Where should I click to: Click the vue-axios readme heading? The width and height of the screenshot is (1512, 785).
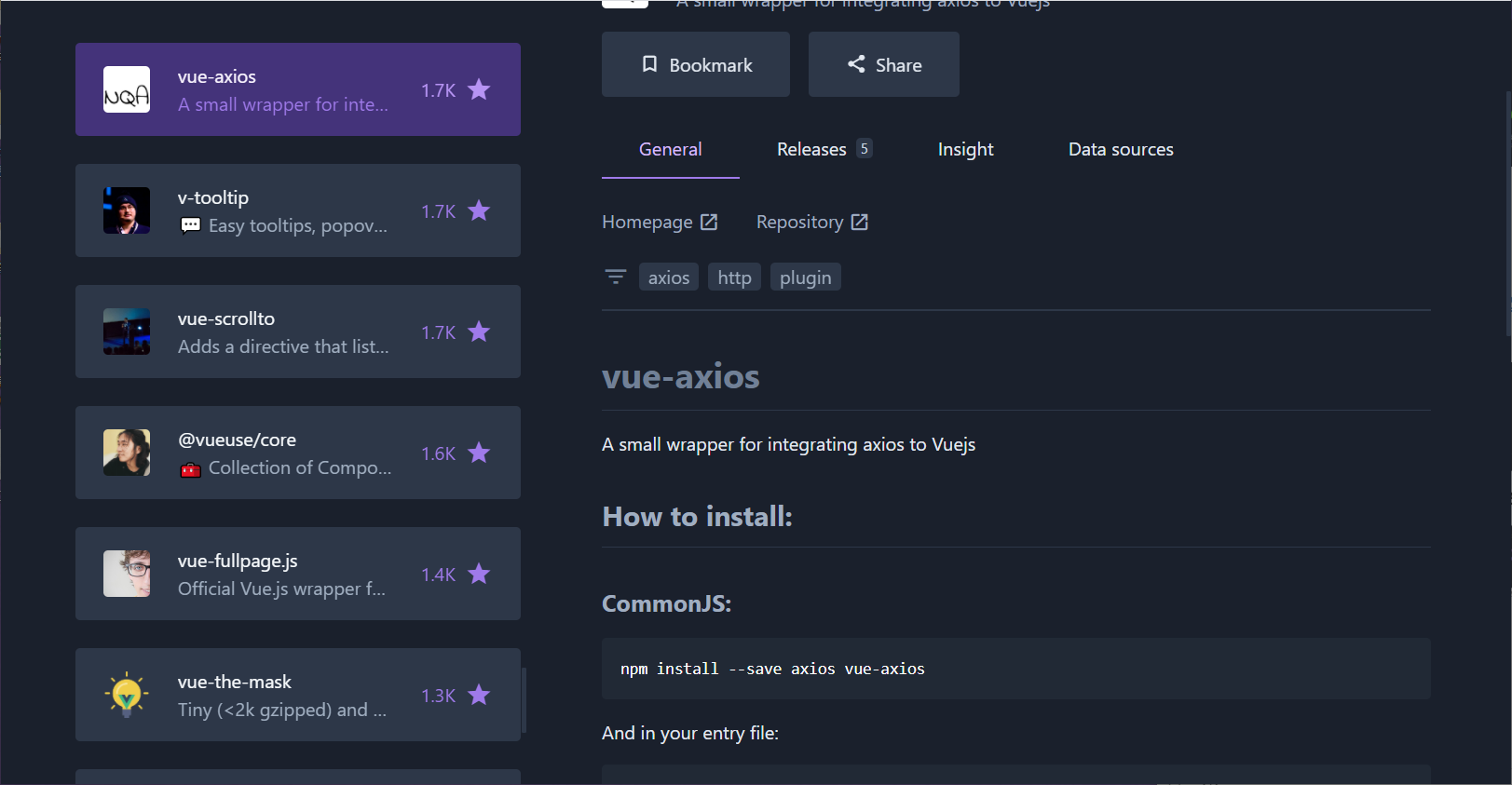point(681,376)
